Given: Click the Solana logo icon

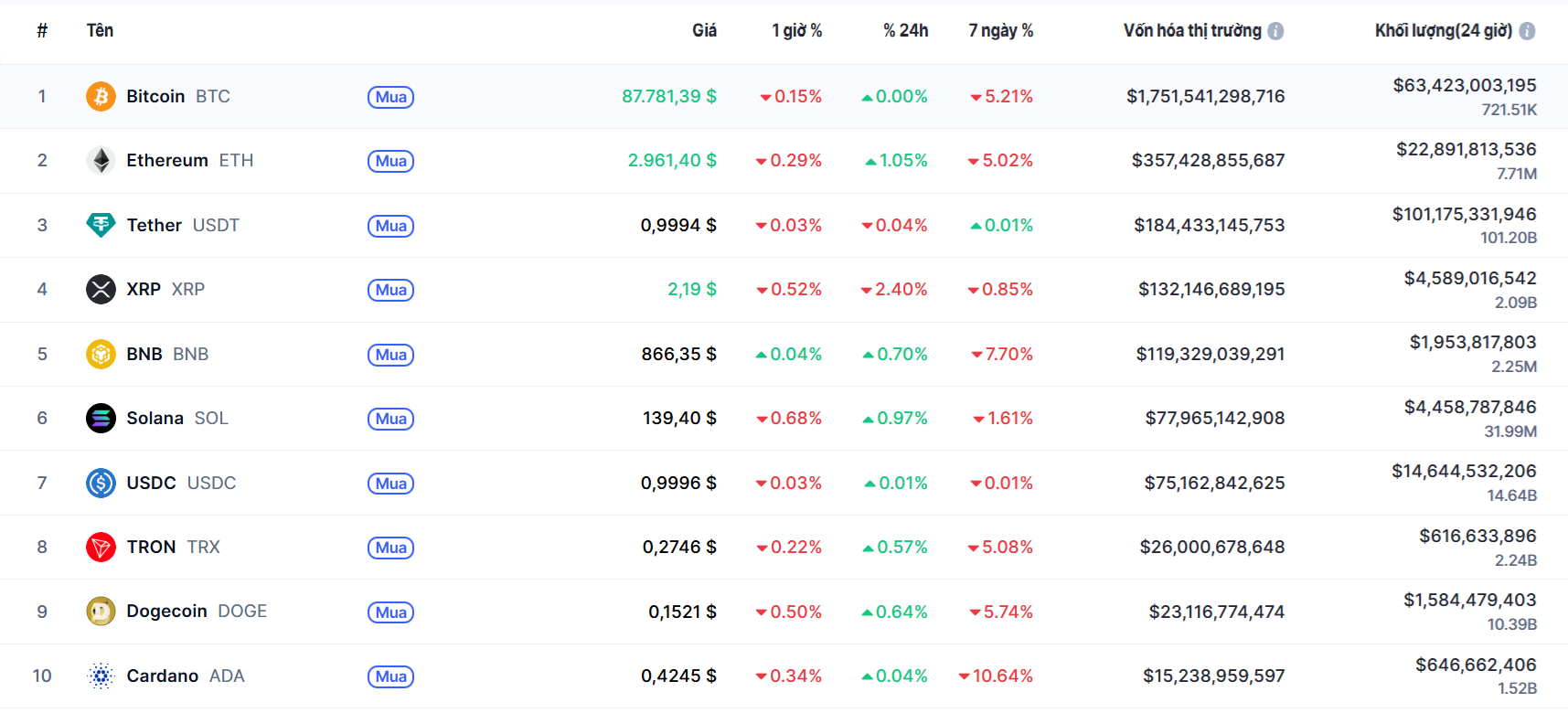Looking at the screenshot, I should pos(101,418).
